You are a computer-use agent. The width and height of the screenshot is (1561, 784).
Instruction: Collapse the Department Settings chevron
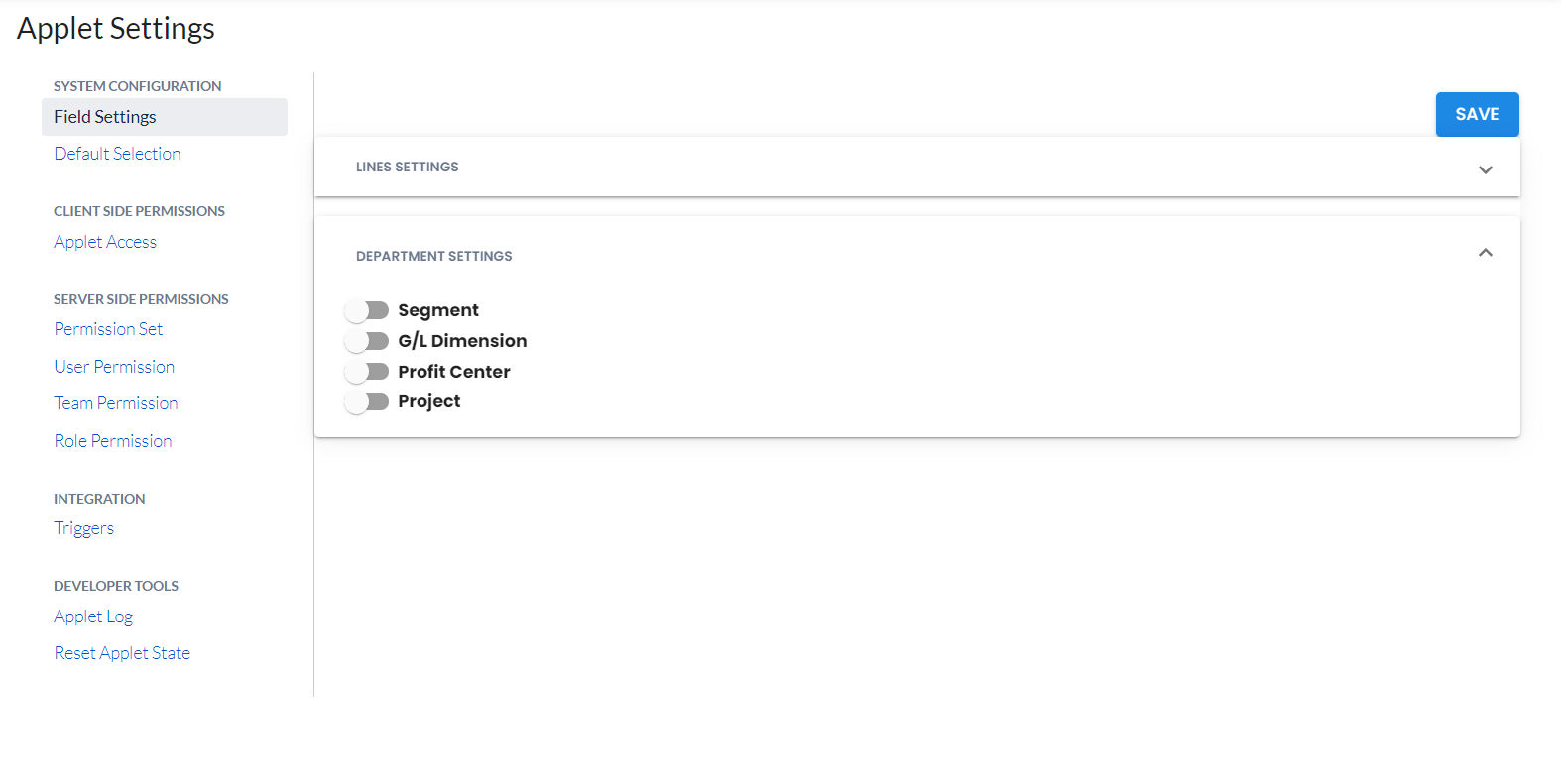(x=1485, y=253)
